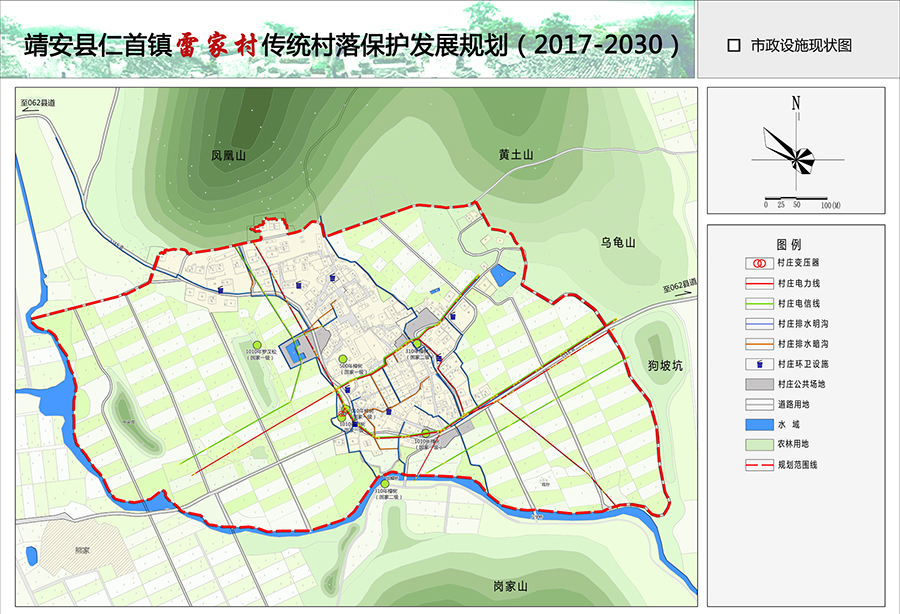Click the 道路用地 legend label

793,405
